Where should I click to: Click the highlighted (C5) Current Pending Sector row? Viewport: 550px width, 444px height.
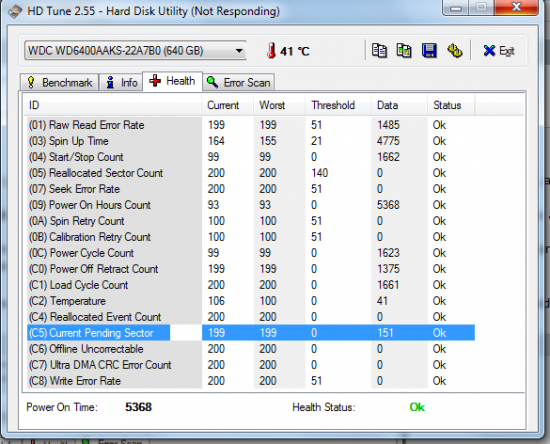[251, 333]
